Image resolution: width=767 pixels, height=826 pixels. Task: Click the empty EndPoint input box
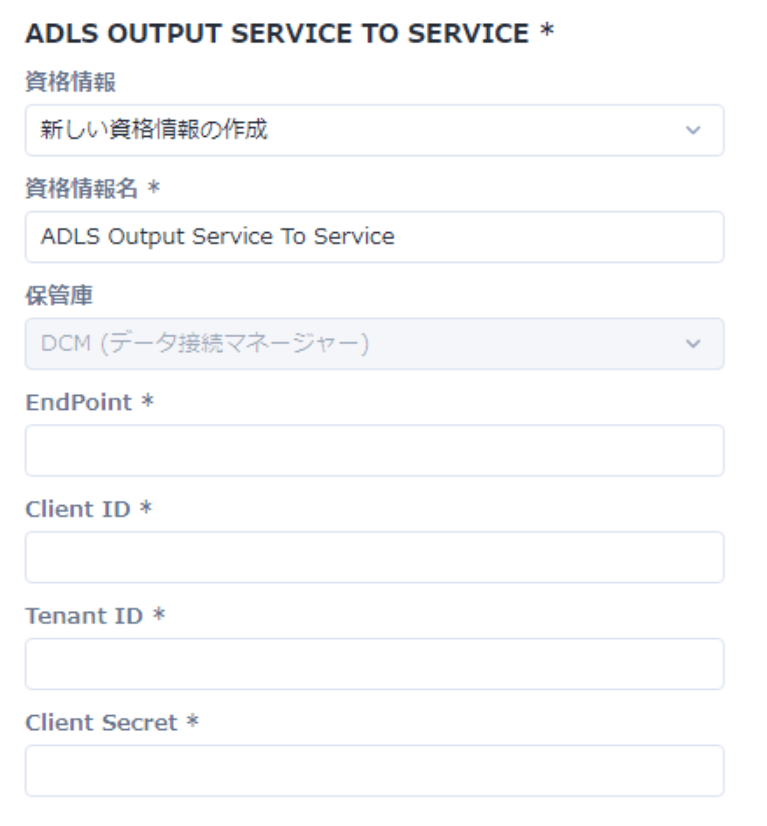tap(370, 450)
